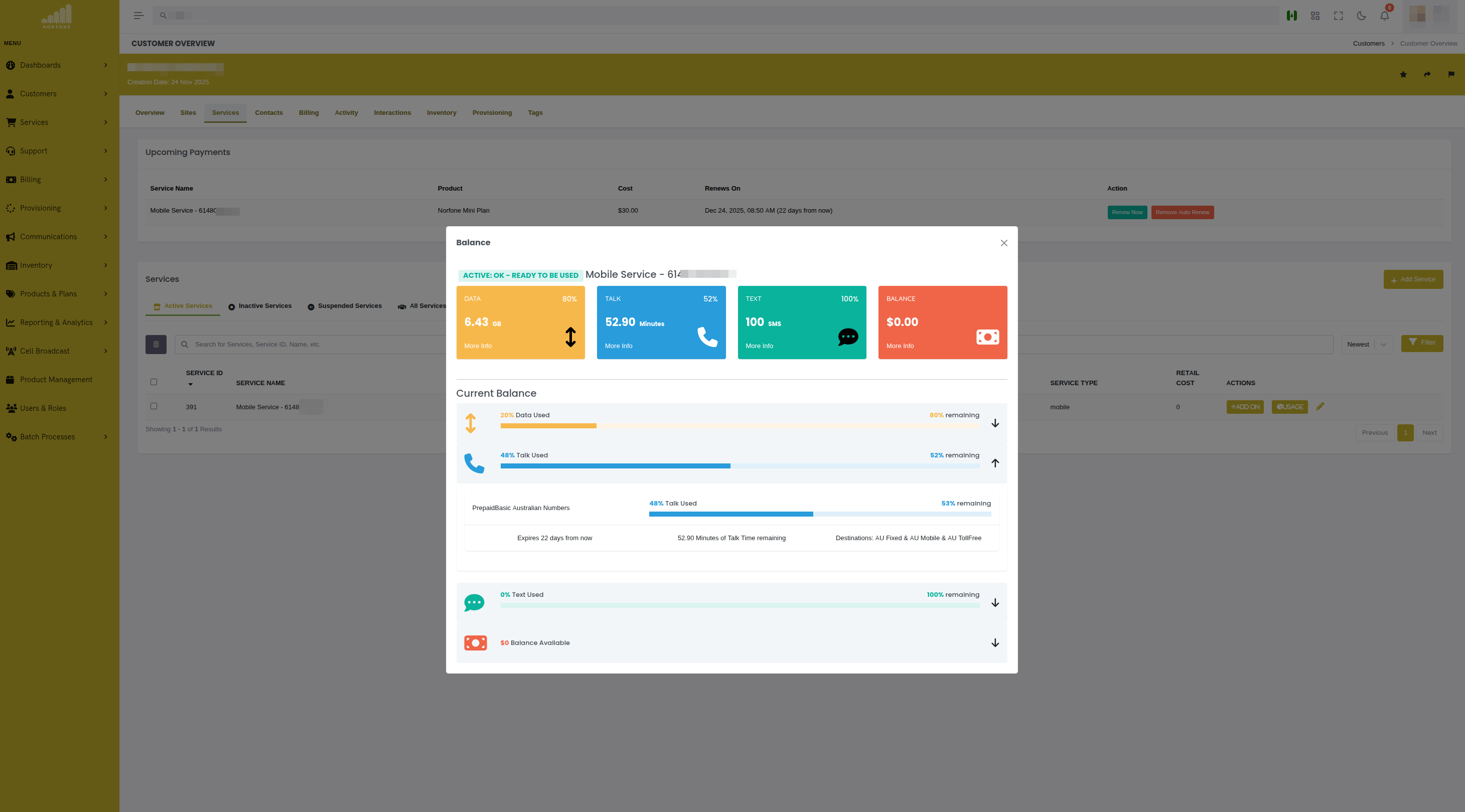The height and width of the screenshot is (812, 1465).
Task: Open the apps grid icon in the header
Action: point(1315,16)
